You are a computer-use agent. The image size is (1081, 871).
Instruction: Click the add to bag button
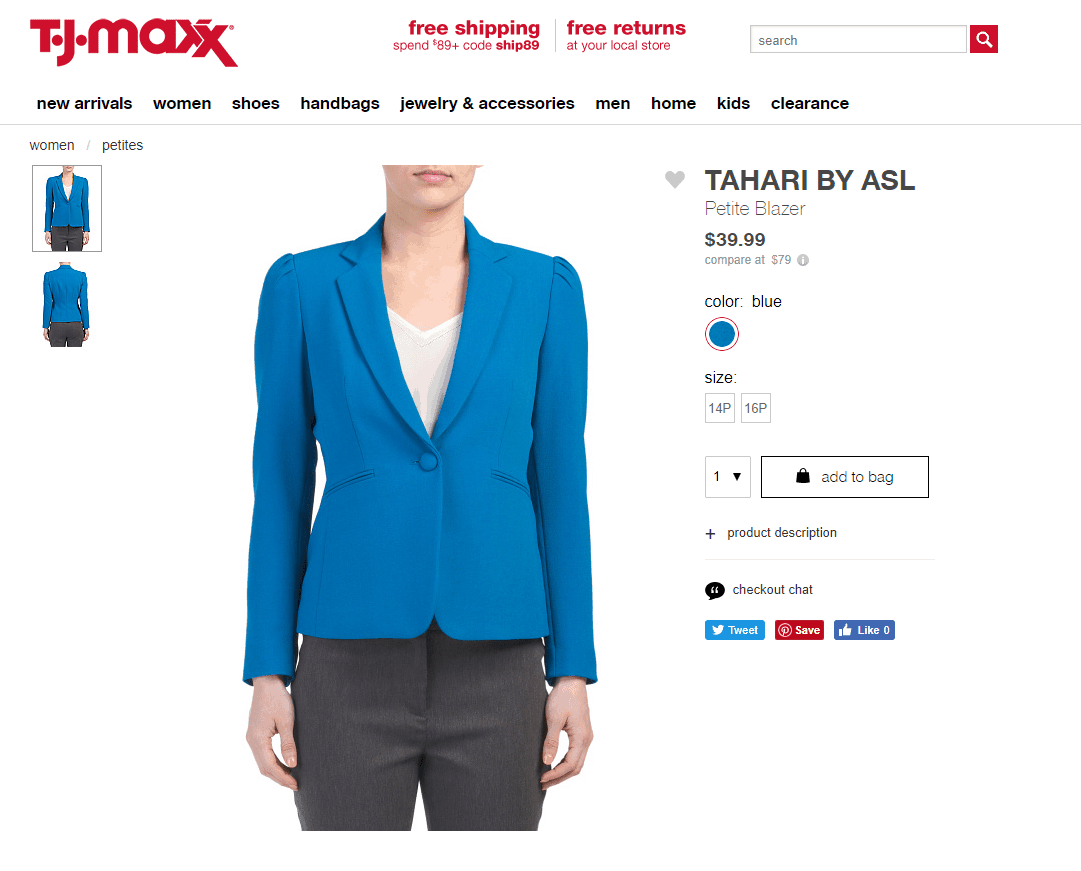point(845,477)
